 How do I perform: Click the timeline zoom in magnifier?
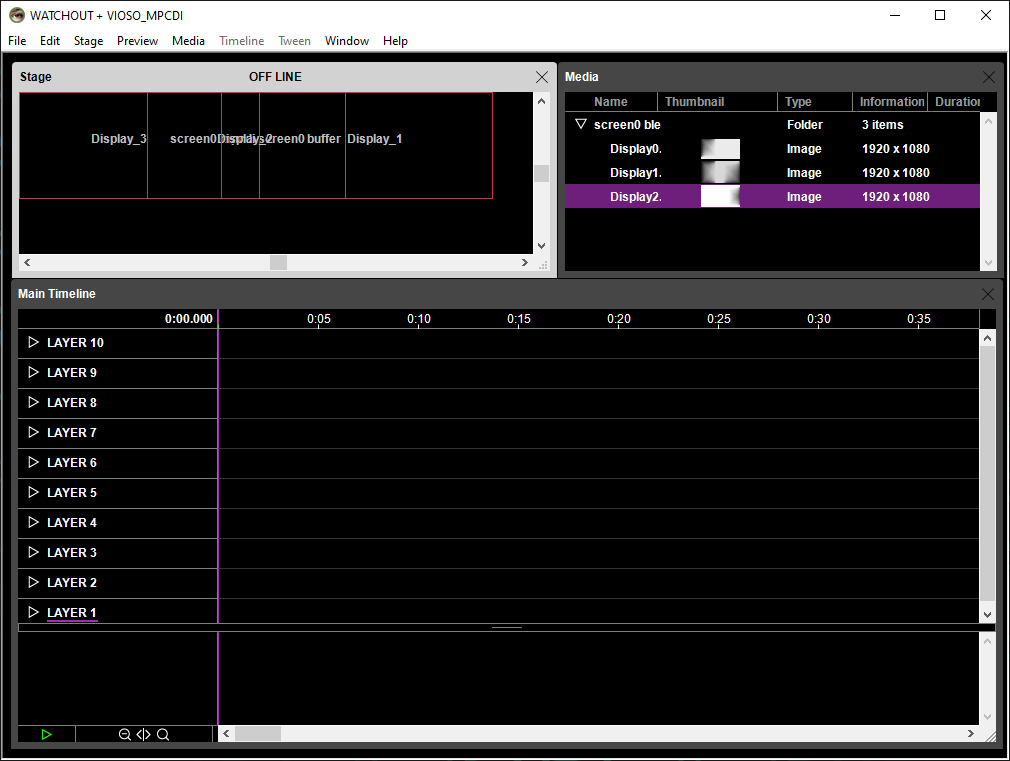pos(163,734)
